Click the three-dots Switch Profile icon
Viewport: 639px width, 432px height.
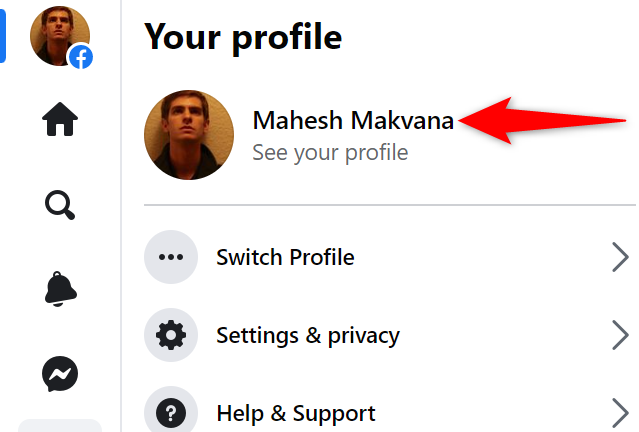click(171, 257)
